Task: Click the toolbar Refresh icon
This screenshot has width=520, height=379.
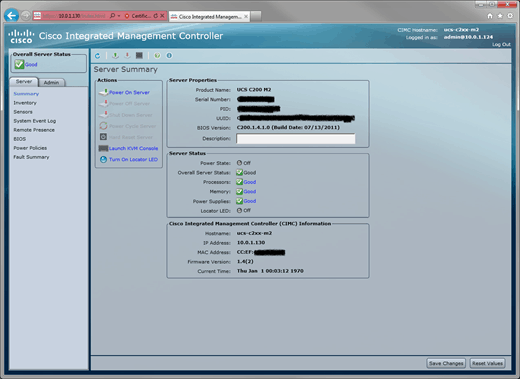Action: coord(97,56)
